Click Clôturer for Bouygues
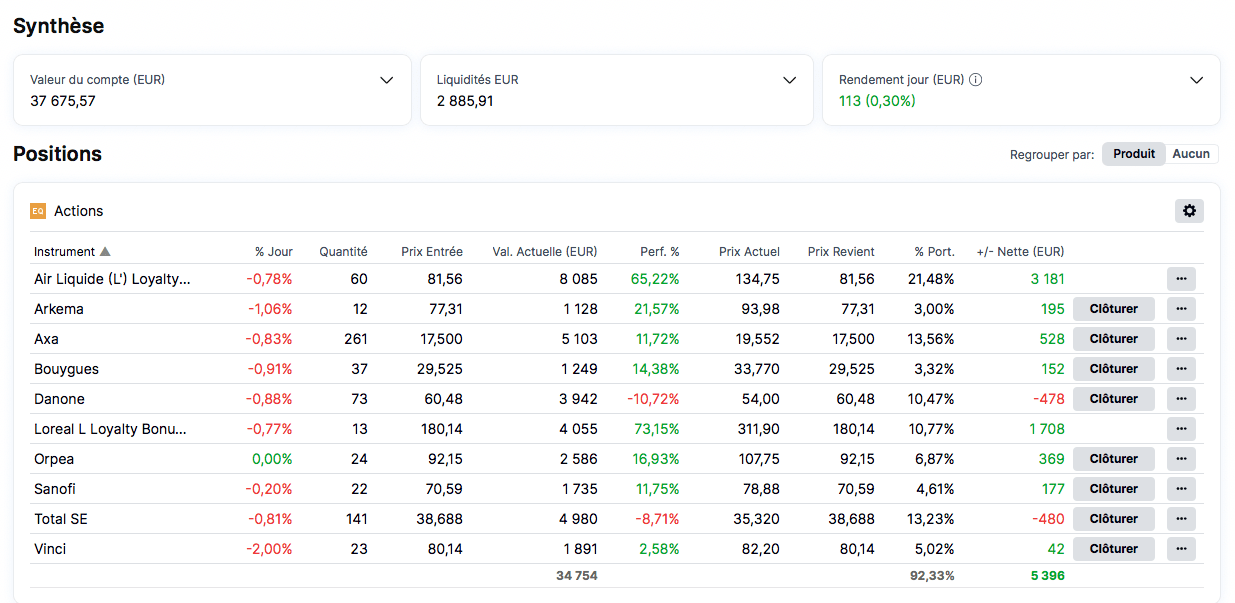Viewport: 1235px width, 603px height. click(x=1114, y=369)
